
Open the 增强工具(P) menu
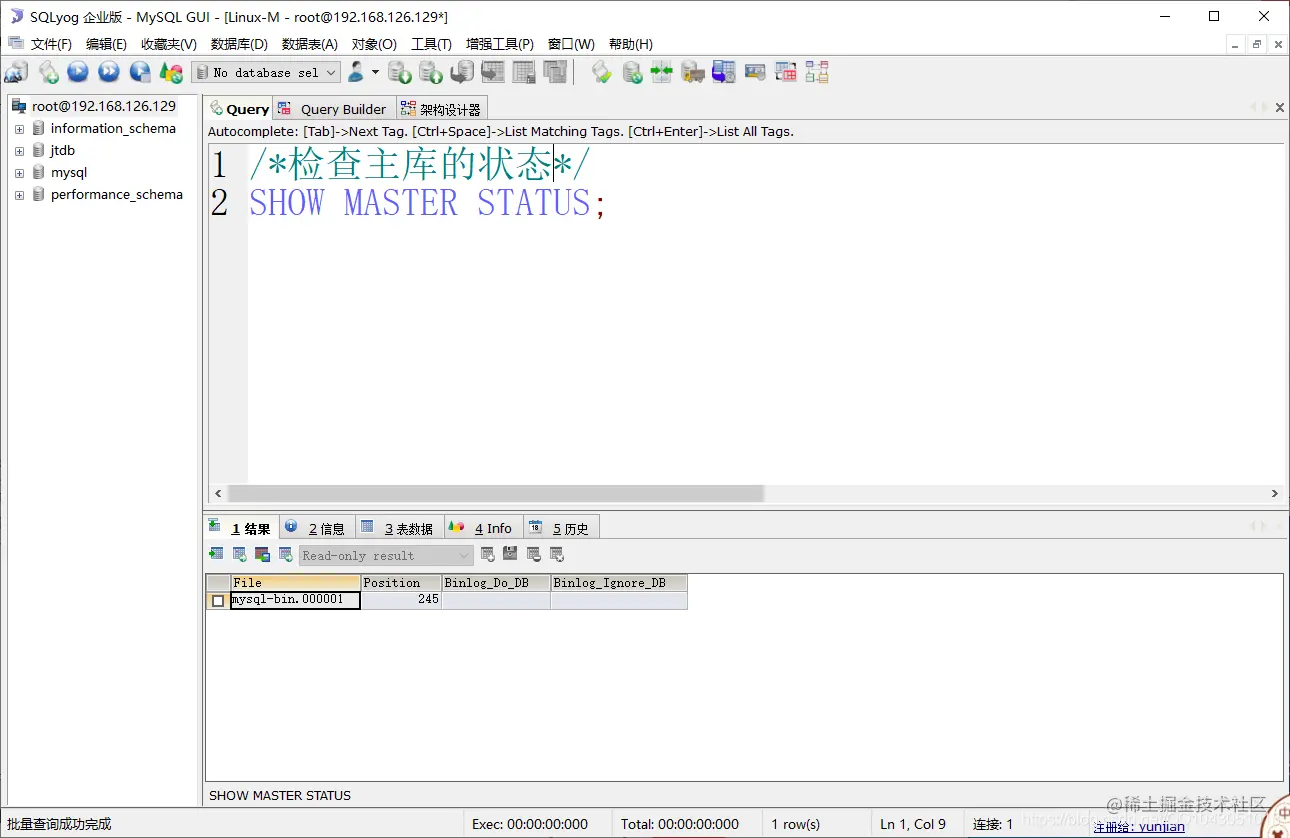500,44
